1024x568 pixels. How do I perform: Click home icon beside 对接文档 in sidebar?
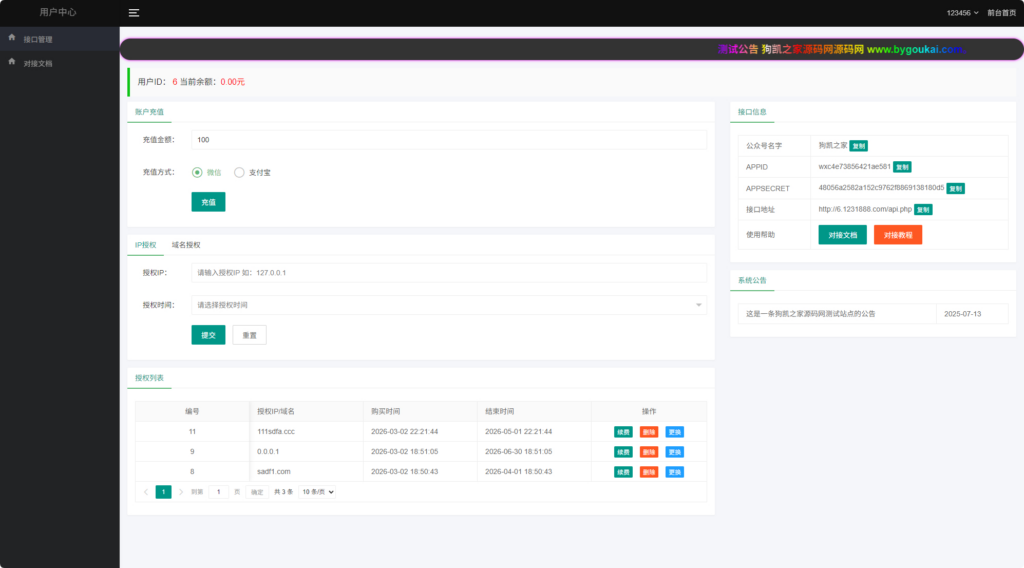coord(12,62)
